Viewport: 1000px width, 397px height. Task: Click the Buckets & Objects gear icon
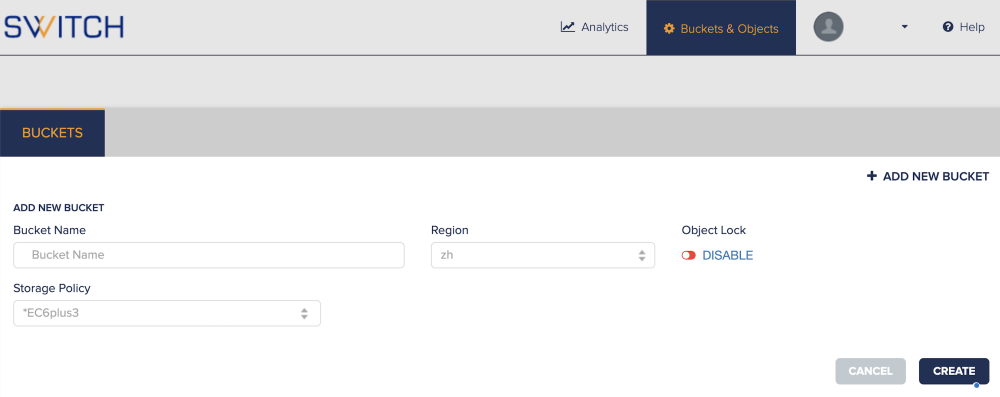pos(669,29)
